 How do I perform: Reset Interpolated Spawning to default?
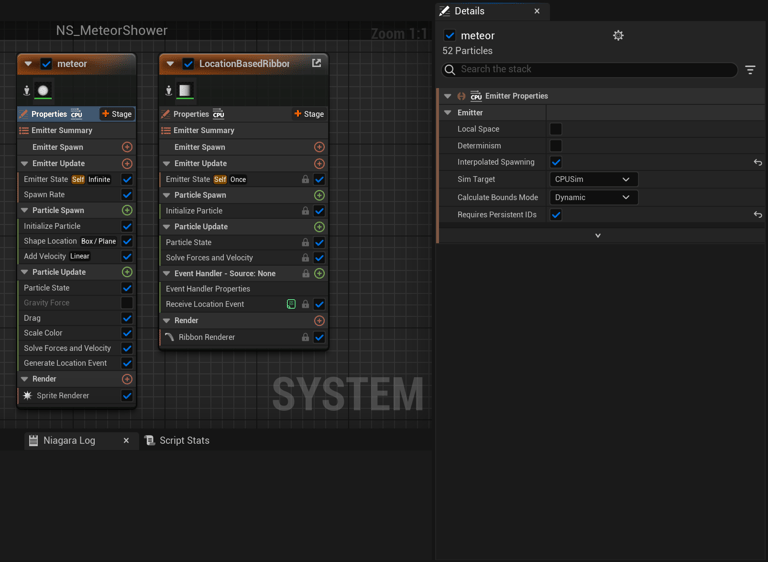pyautogui.click(x=758, y=162)
